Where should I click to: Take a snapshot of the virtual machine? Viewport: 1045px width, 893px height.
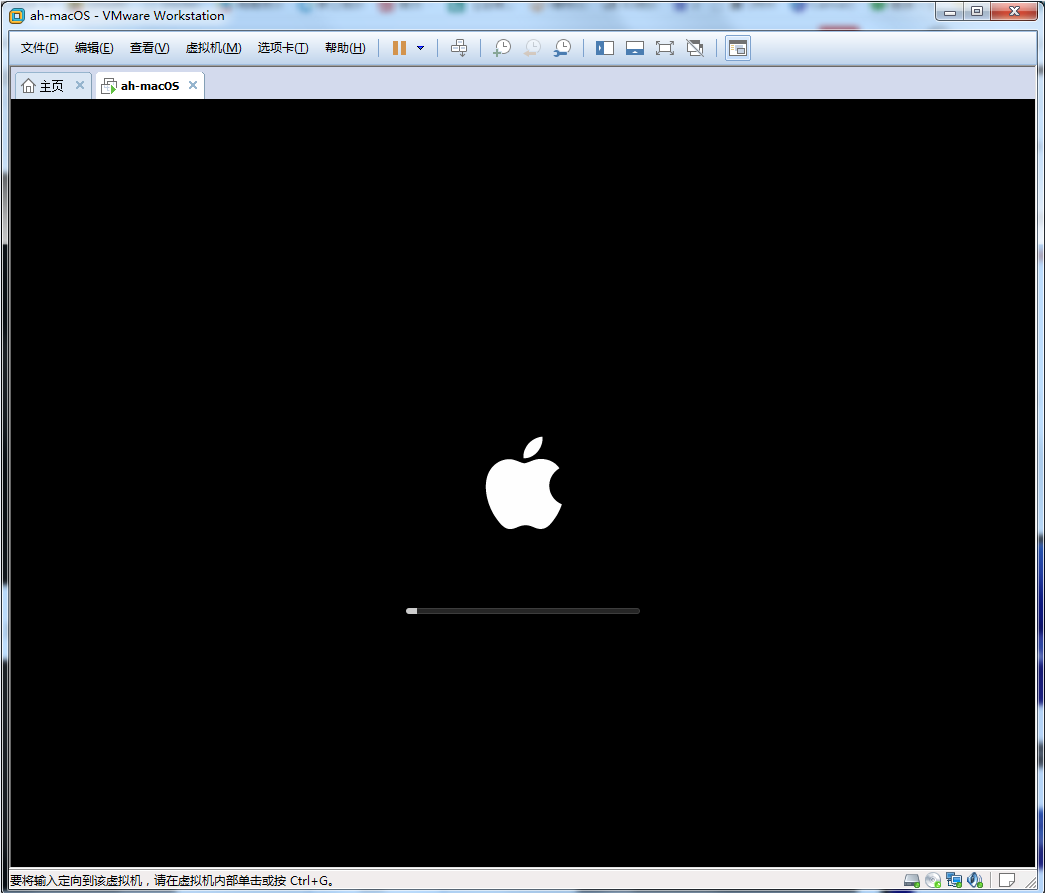click(502, 48)
